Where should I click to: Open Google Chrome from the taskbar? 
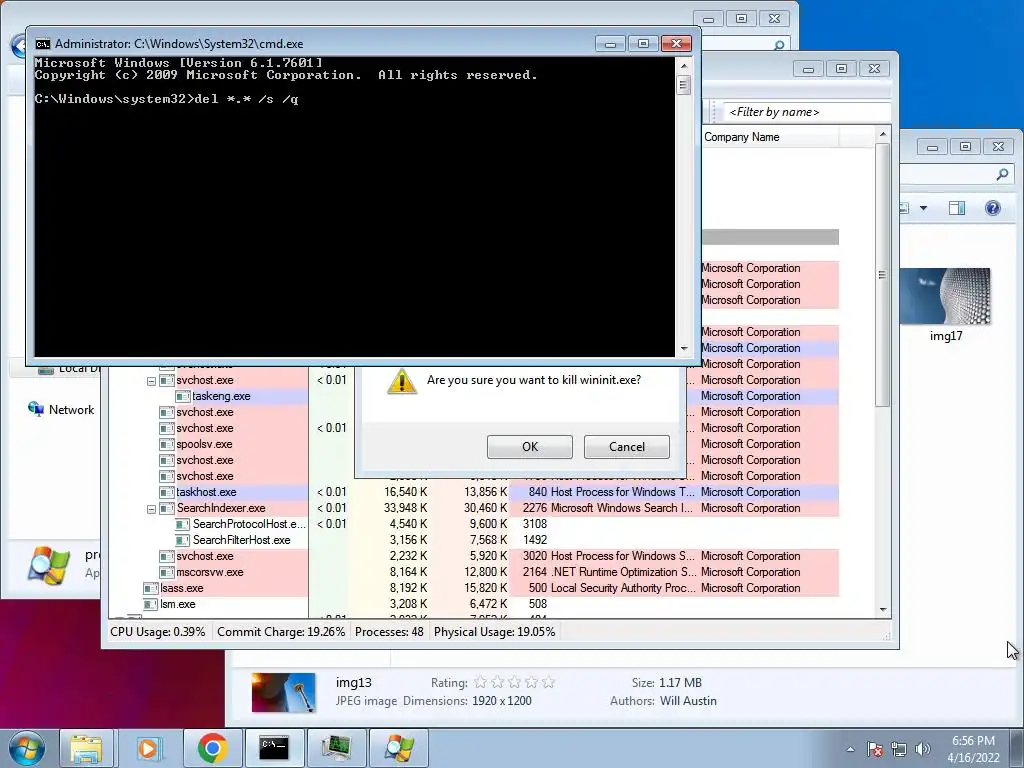coord(212,748)
